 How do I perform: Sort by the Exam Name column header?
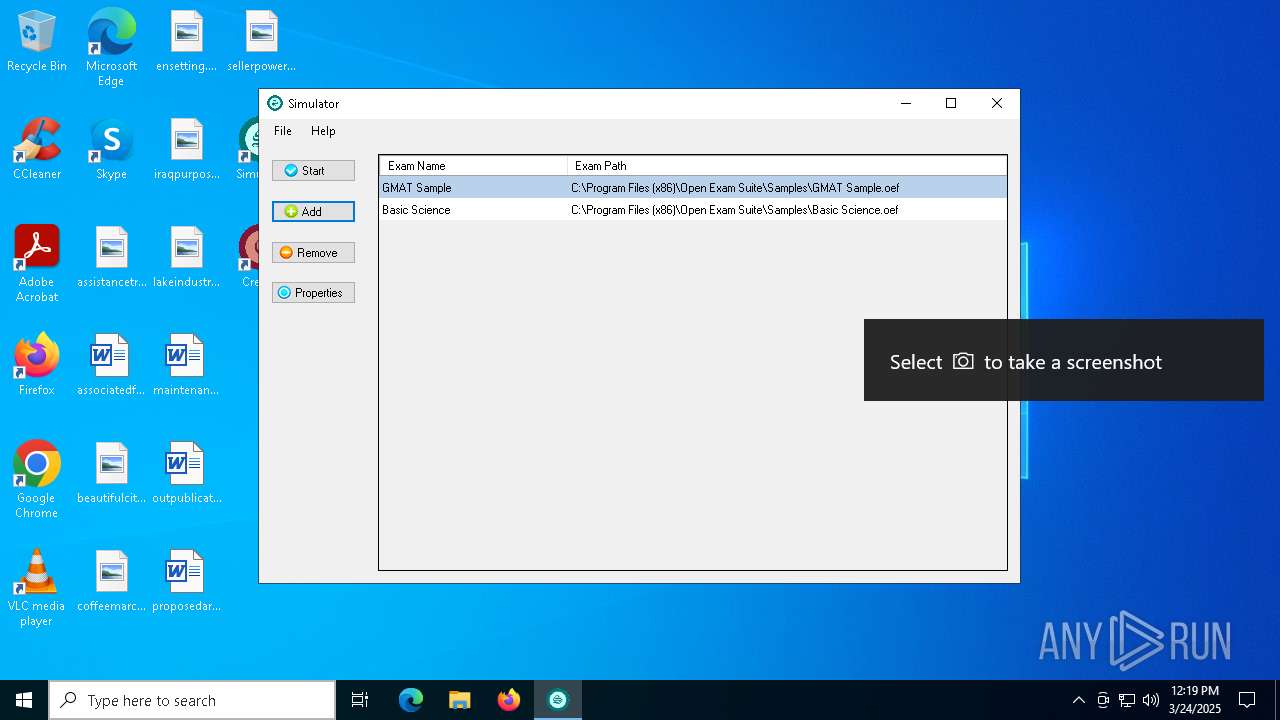coord(473,166)
